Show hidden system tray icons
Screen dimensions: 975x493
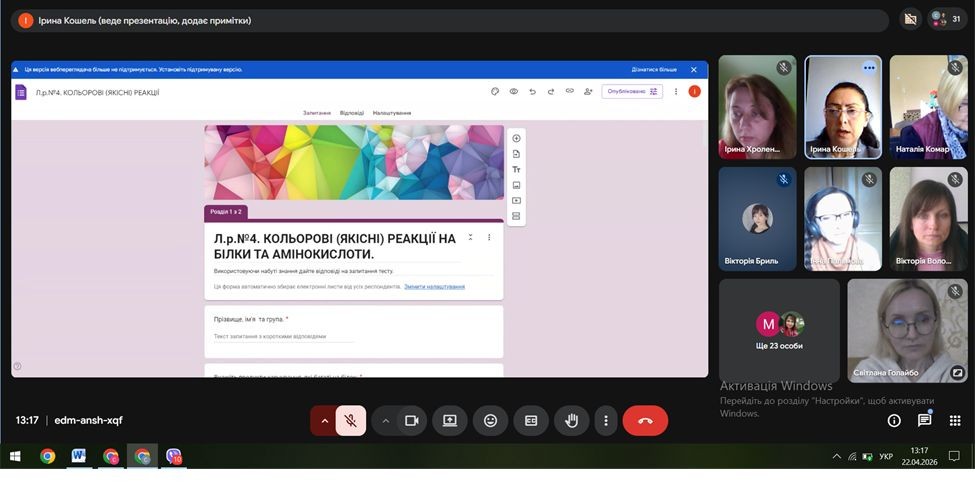click(836, 457)
